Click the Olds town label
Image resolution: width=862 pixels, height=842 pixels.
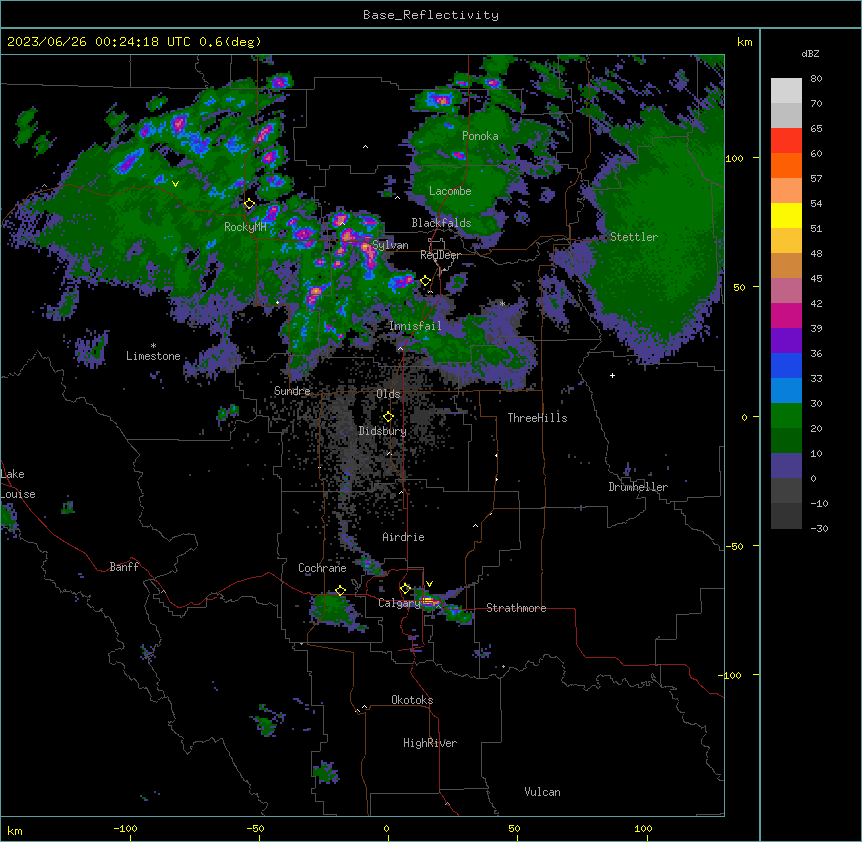tap(388, 394)
